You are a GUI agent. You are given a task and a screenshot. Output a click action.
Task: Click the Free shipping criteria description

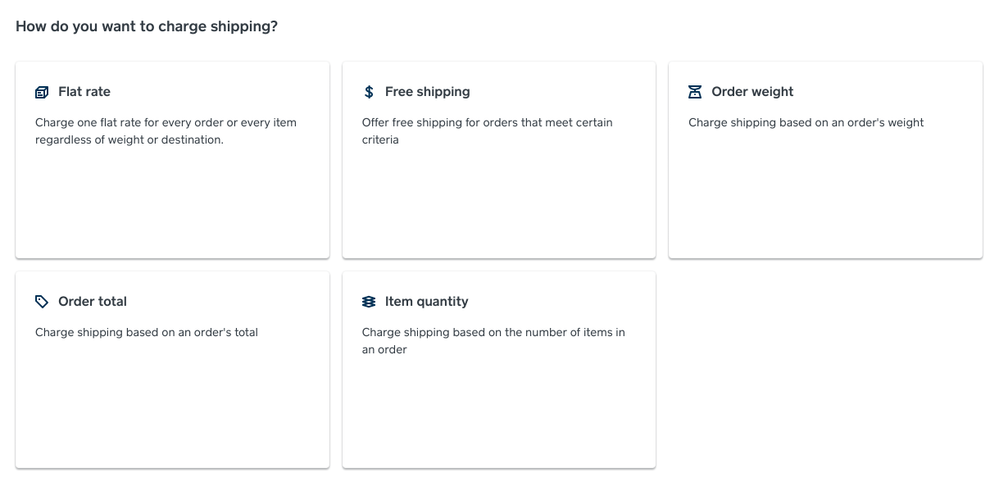pos(487,131)
